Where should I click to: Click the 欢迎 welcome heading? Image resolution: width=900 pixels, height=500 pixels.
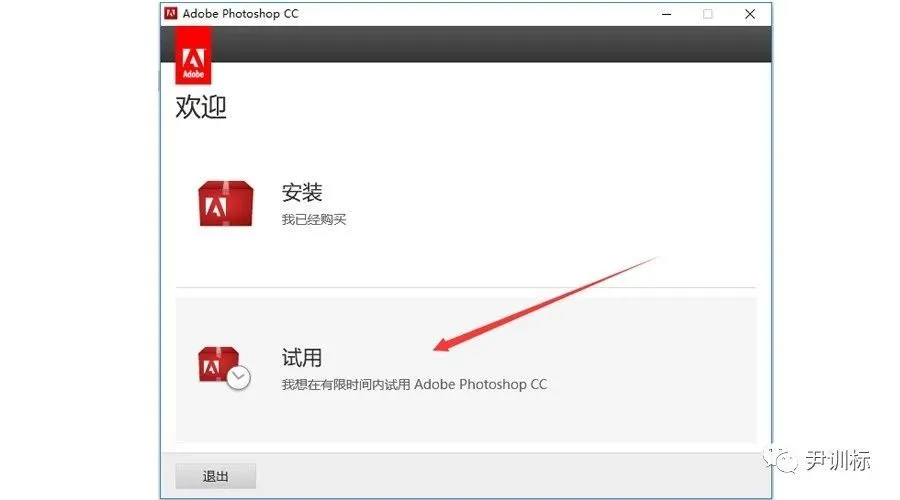201,107
